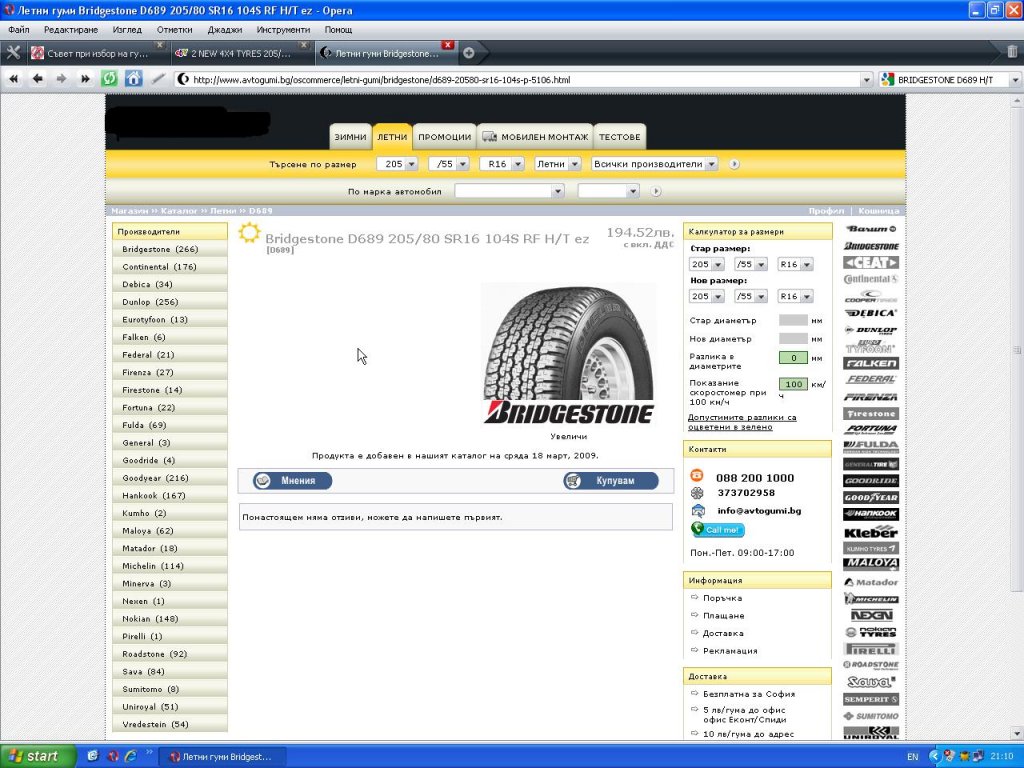Screen dimensions: 1024x768
Task: Click the closed tabs trash icon
Action: pos(1012,52)
